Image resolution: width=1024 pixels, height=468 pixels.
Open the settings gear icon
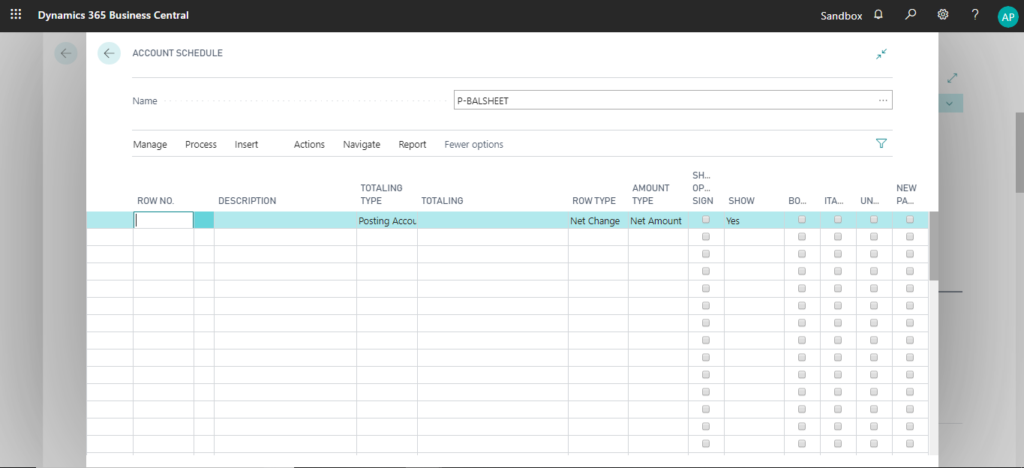(943, 14)
